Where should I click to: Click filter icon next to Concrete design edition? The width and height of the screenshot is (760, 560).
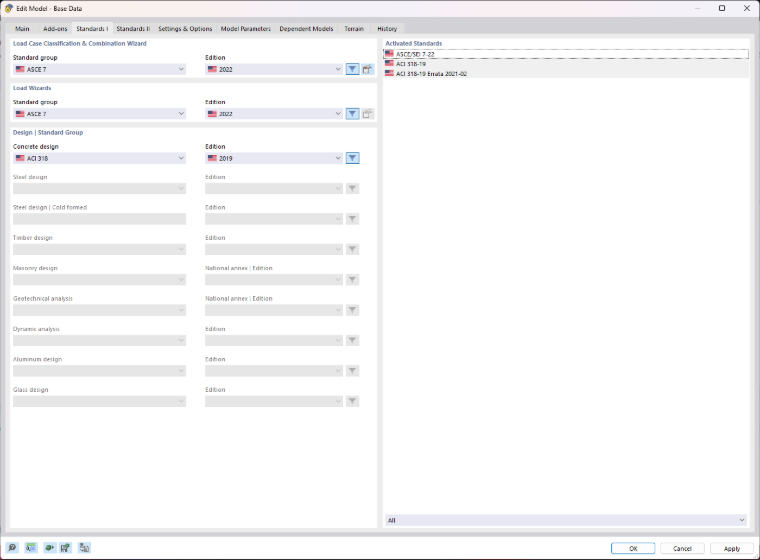click(352, 159)
